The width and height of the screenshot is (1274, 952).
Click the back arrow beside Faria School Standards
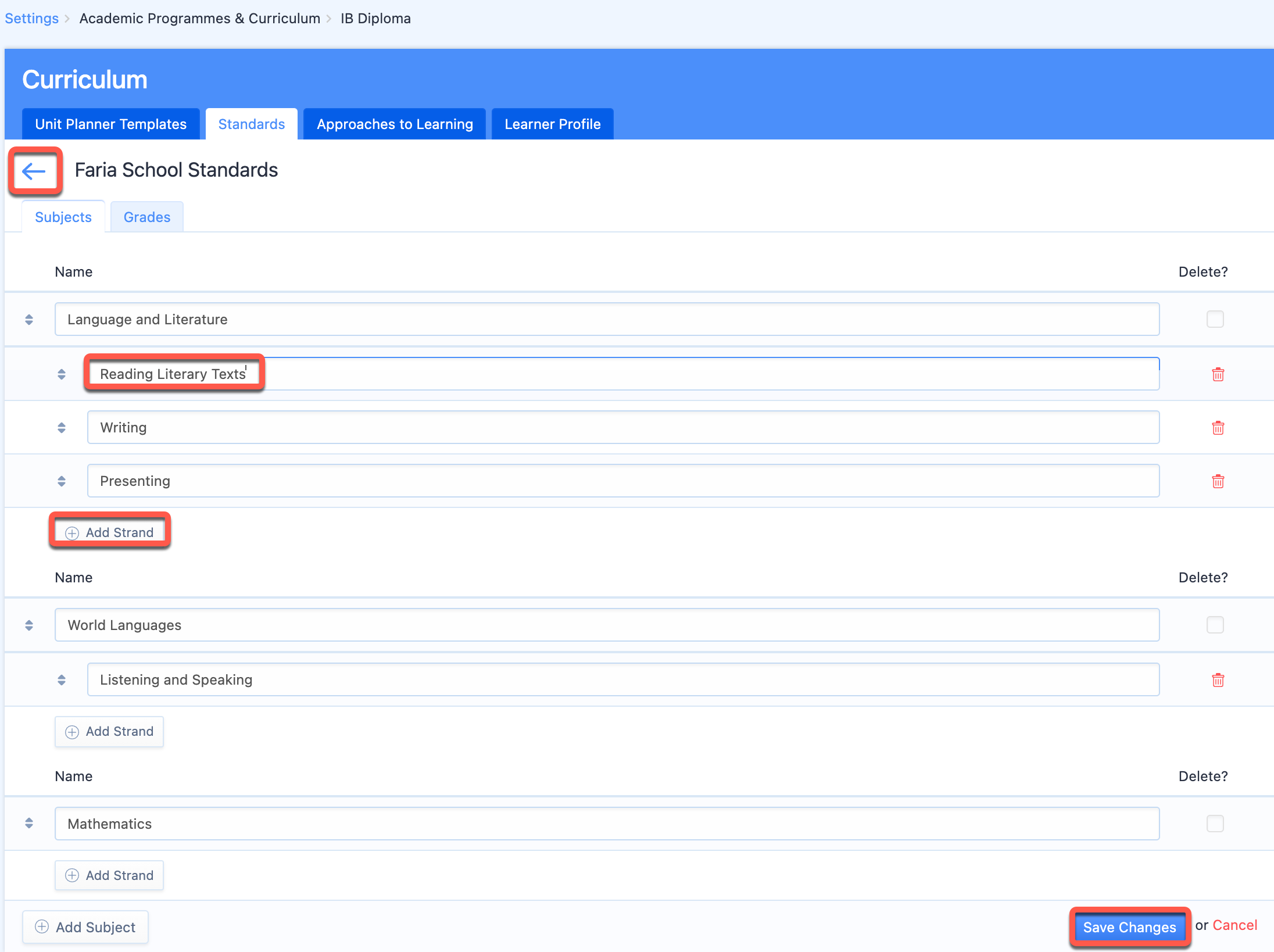click(34, 171)
